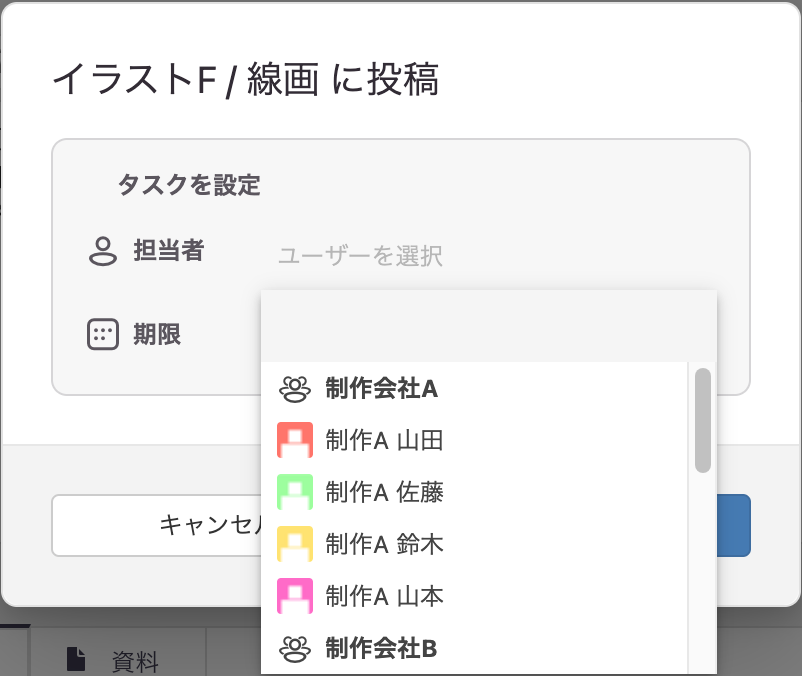Click the タスクを設定 heading
The height and width of the screenshot is (676, 802).
pyautogui.click(x=189, y=185)
